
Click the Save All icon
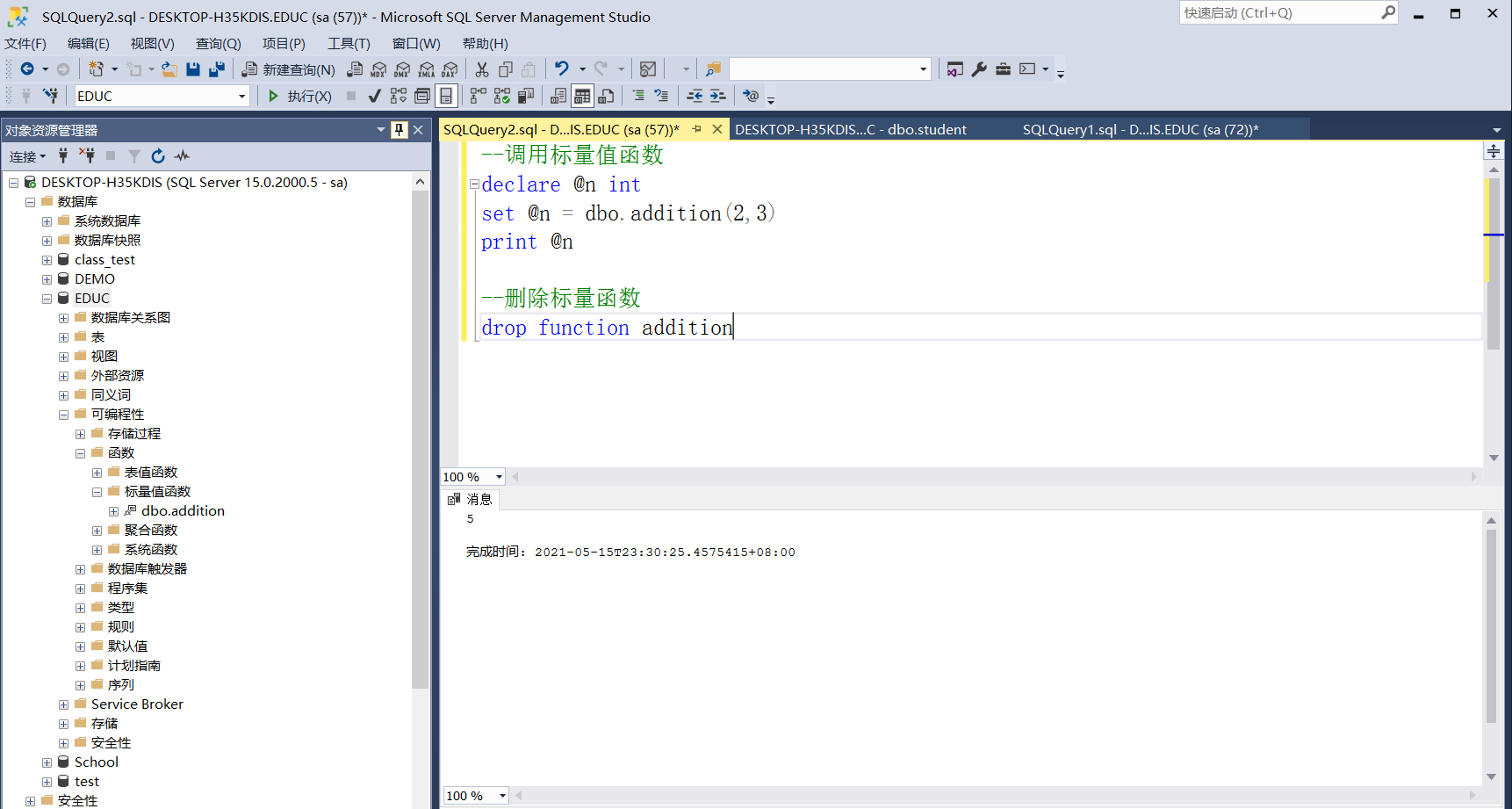pyautogui.click(x=216, y=69)
